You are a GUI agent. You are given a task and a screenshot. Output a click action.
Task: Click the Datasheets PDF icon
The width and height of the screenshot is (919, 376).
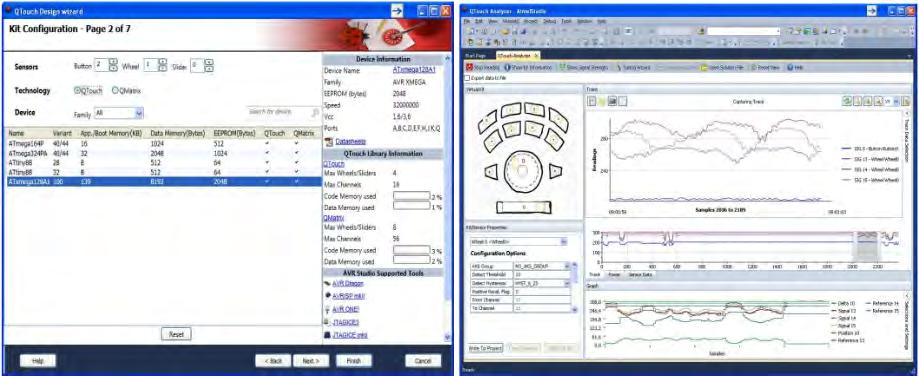pos(328,141)
